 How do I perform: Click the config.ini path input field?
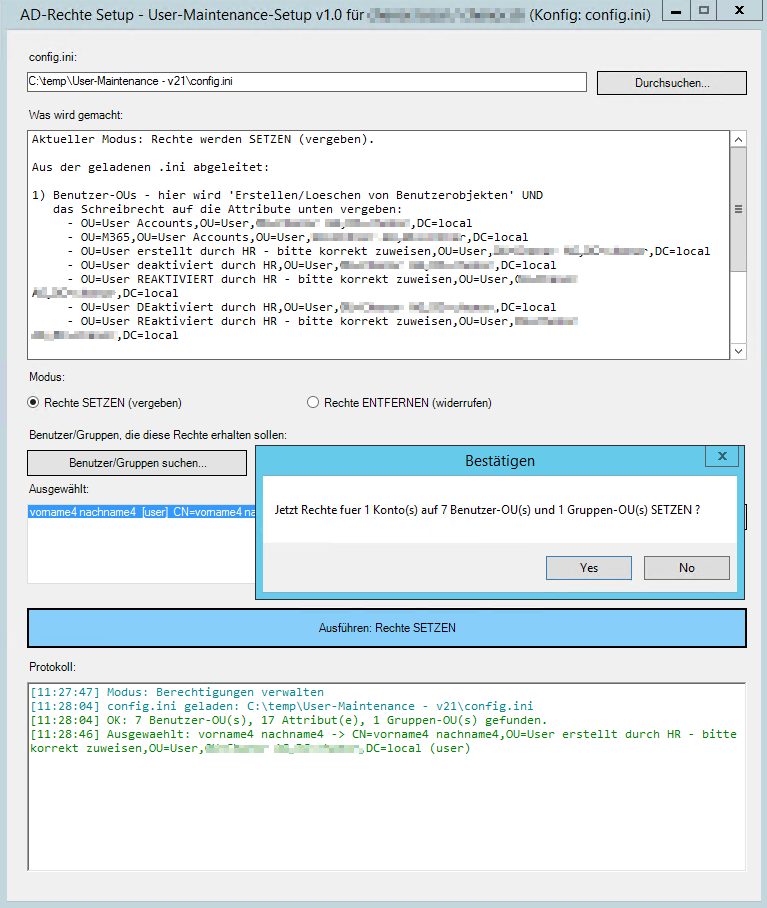[x=307, y=82]
